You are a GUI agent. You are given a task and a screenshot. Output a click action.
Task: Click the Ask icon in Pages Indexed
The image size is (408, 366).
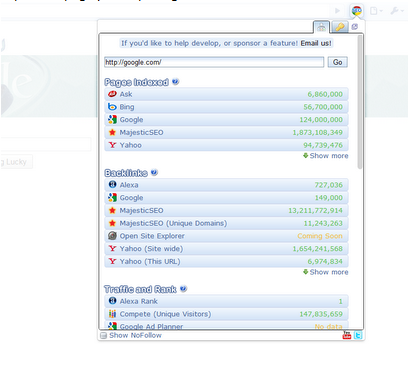click(112, 94)
